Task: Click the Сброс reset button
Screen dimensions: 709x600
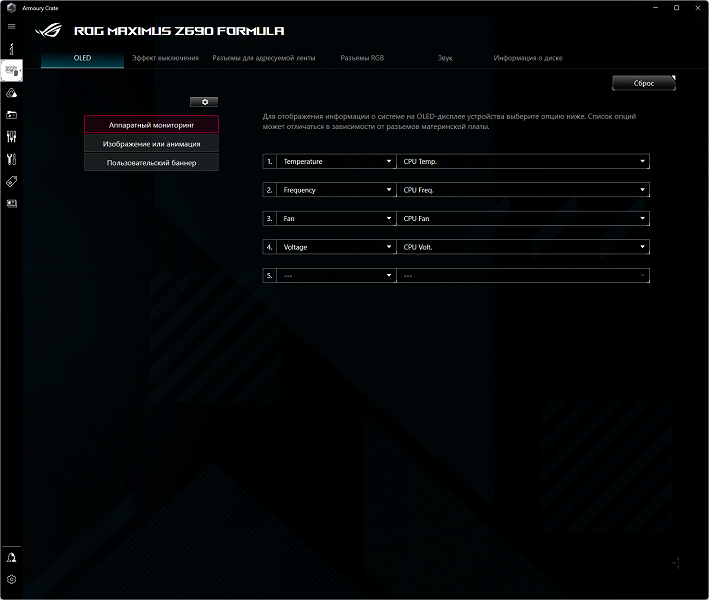Action: coord(644,83)
